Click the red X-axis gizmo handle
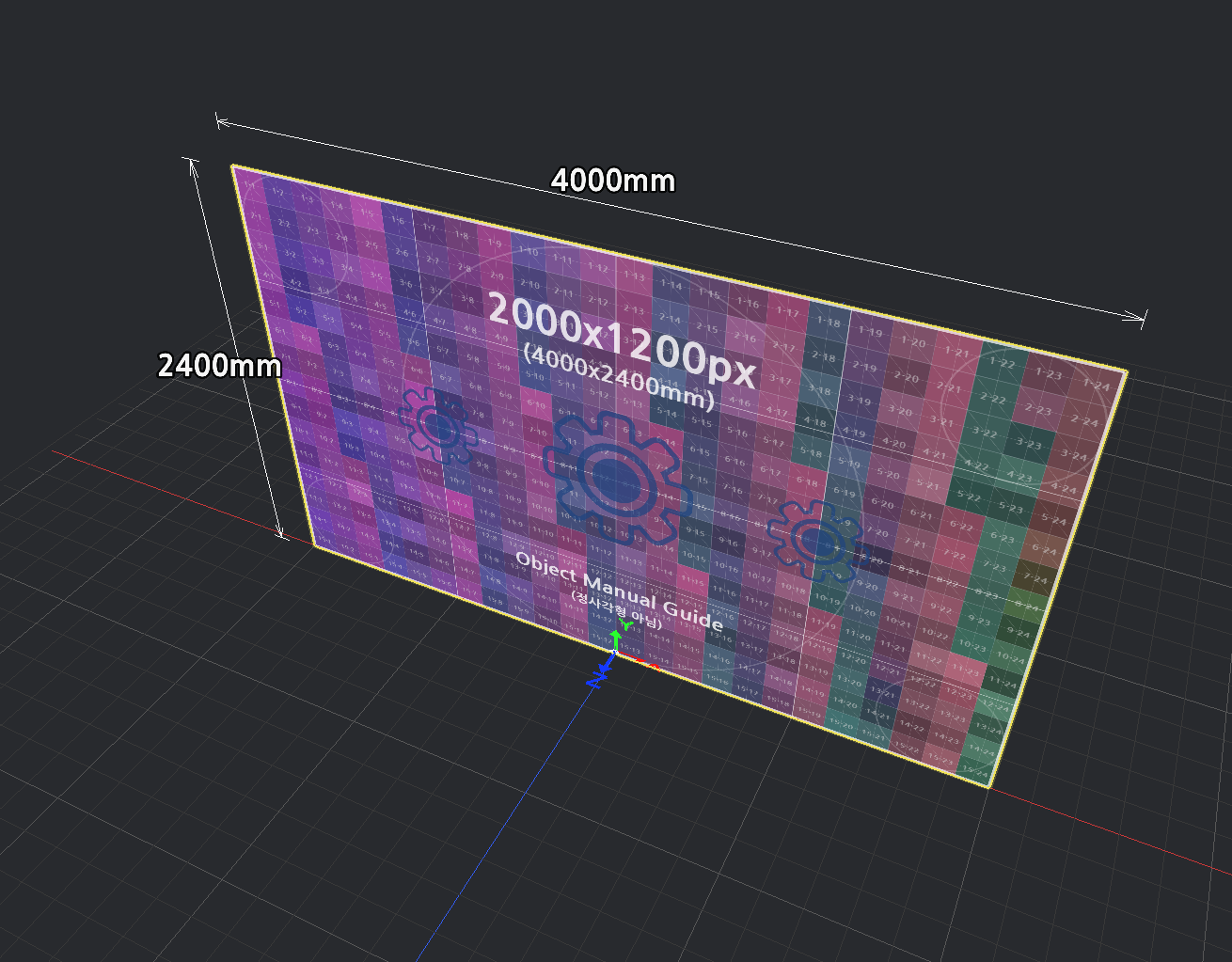Screen dimensions: 1232x962 pyautogui.click(x=646, y=662)
